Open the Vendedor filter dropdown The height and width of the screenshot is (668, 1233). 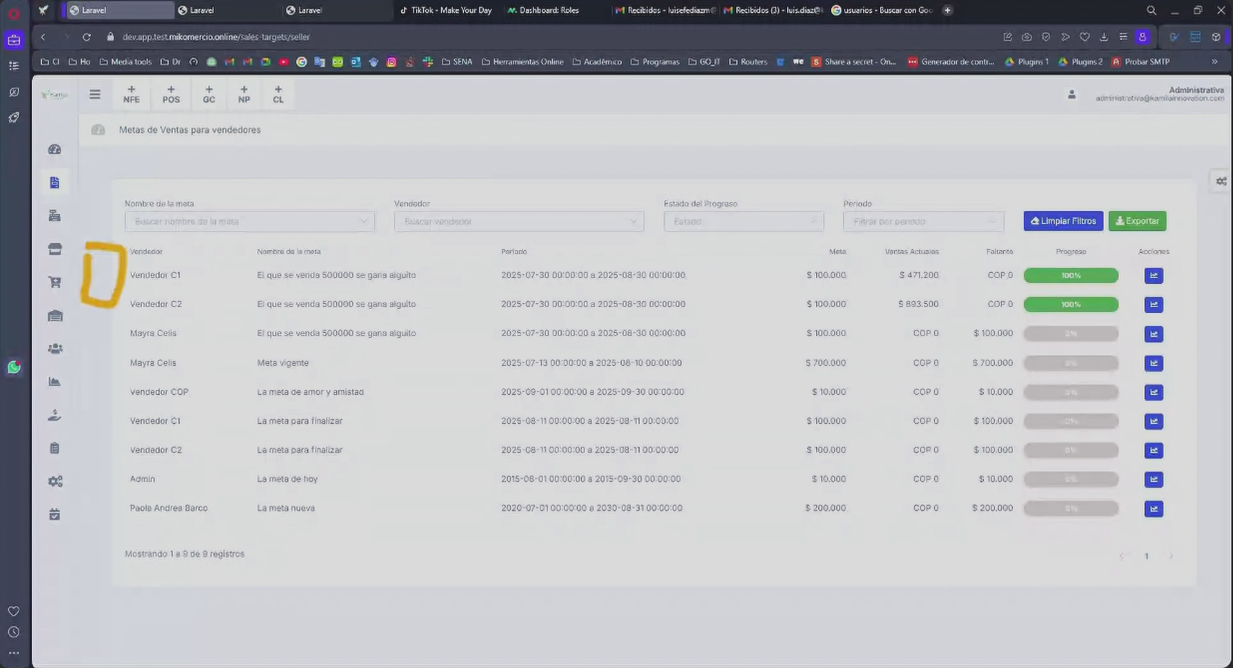pyautogui.click(x=518, y=221)
